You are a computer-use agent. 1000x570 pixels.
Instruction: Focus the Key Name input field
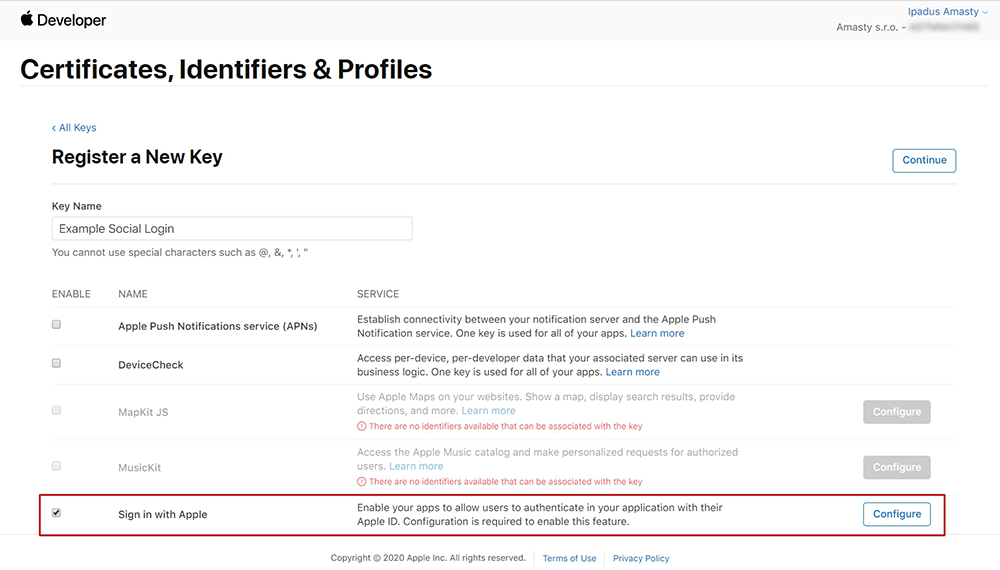point(232,228)
